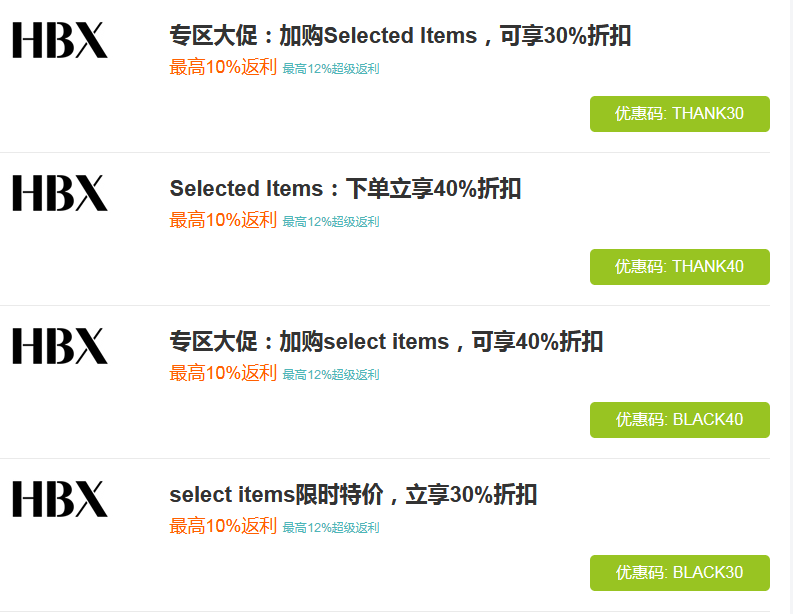Viewport: 793px width, 614px height.
Task: Reveal the BLACK40 coupon code button
Action: (x=679, y=420)
